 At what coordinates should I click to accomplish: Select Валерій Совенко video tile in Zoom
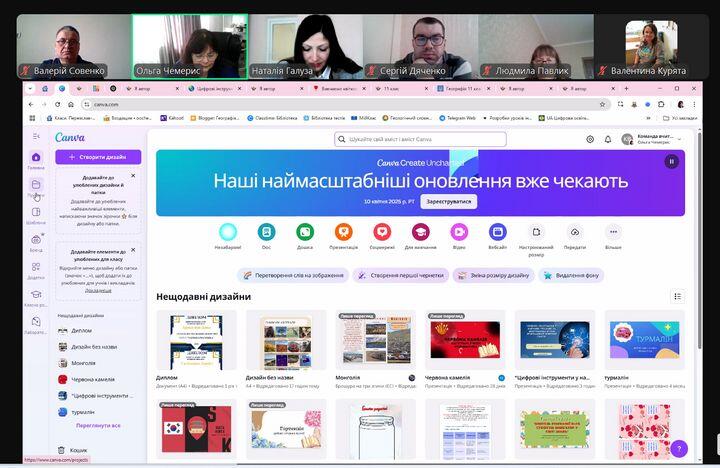[x=74, y=47]
